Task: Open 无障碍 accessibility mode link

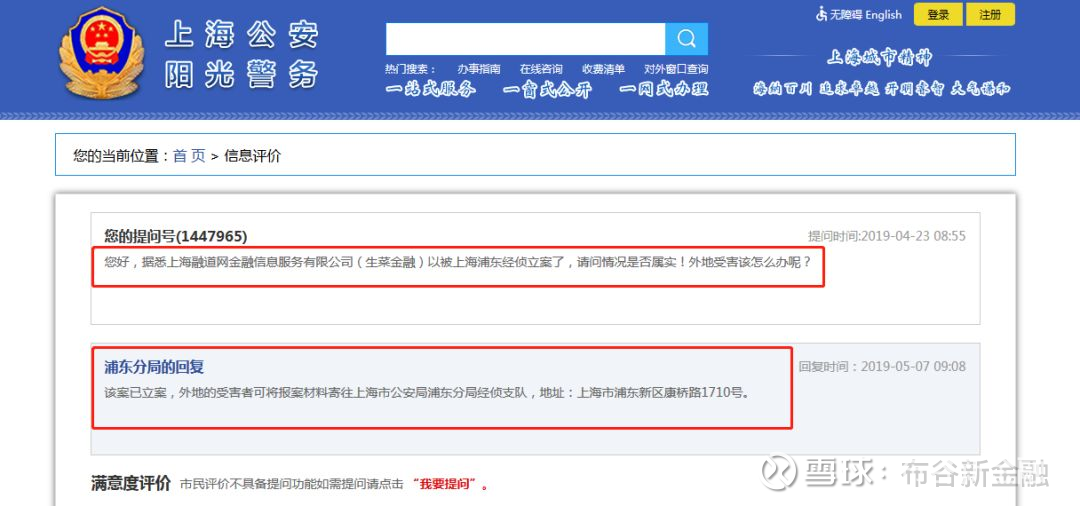Action: [846, 14]
